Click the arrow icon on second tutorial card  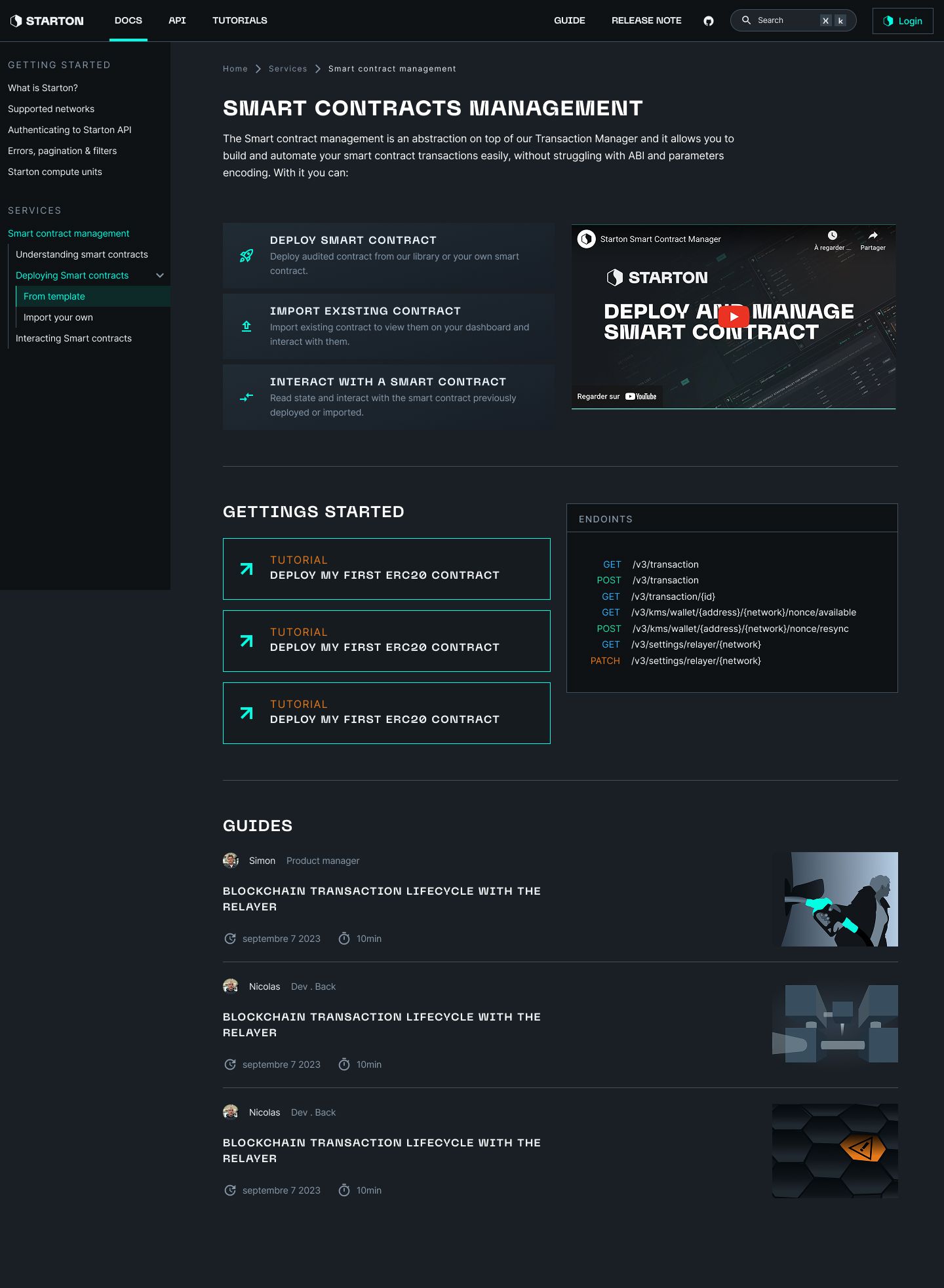click(246, 641)
